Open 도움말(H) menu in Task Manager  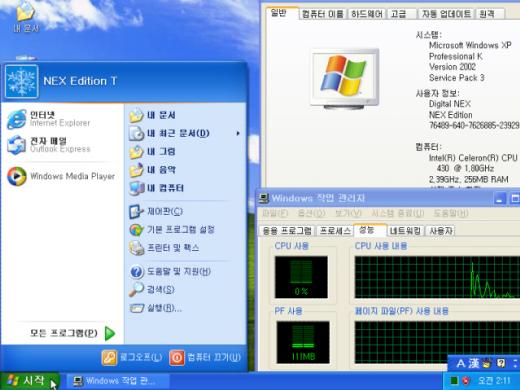[451, 213]
